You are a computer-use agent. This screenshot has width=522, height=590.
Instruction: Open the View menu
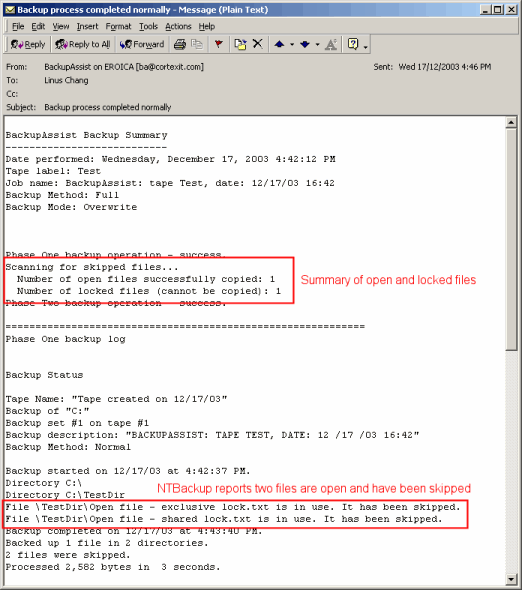[61, 26]
